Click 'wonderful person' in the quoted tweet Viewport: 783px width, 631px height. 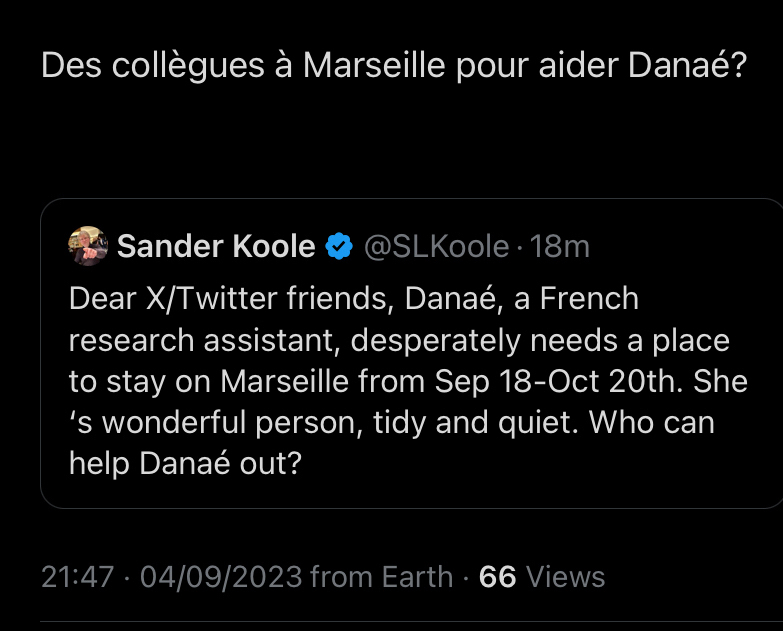pyautogui.click(x=225, y=422)
